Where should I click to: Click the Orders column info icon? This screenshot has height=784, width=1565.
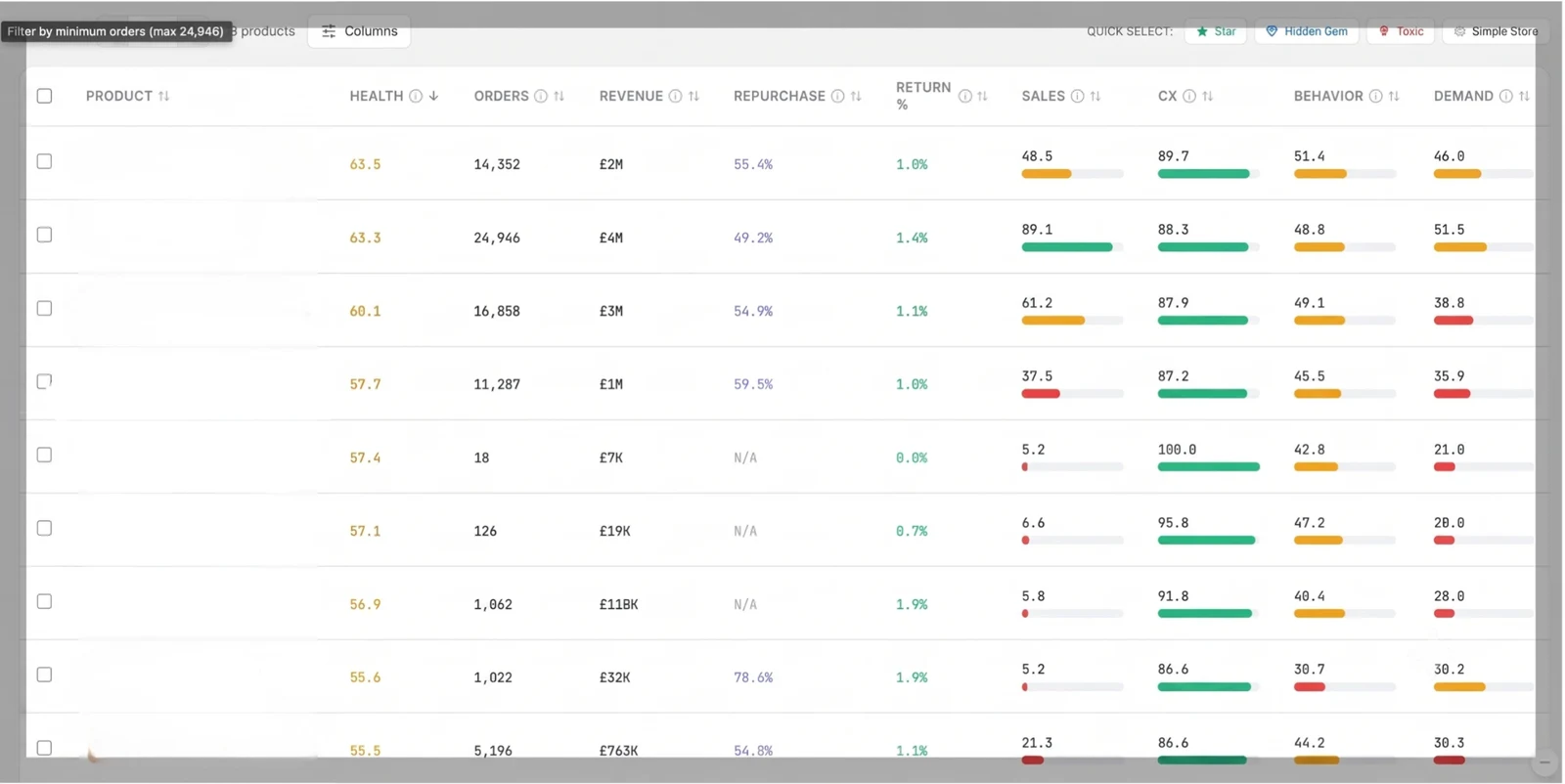(x=540, y=96)
